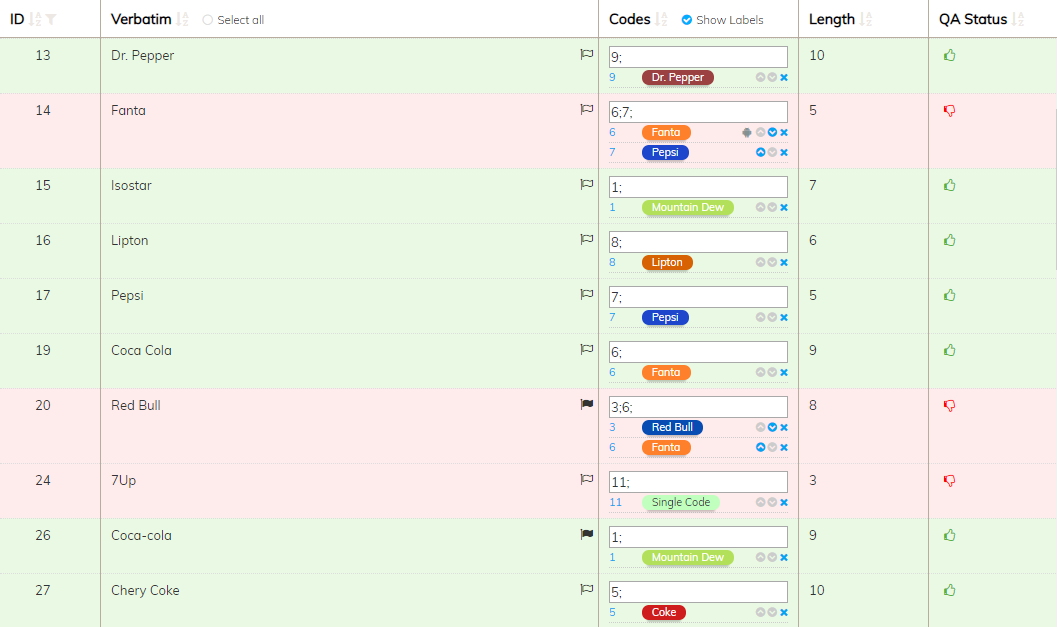Toggle the Show Labels checkbox
This screenshot has width=1057, height=627.
686,20
